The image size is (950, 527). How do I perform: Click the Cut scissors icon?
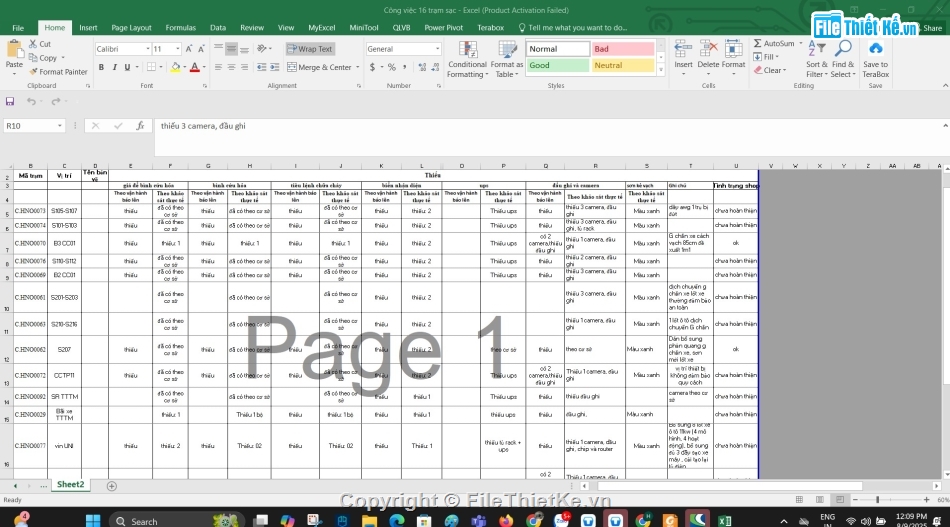(33, 44)
